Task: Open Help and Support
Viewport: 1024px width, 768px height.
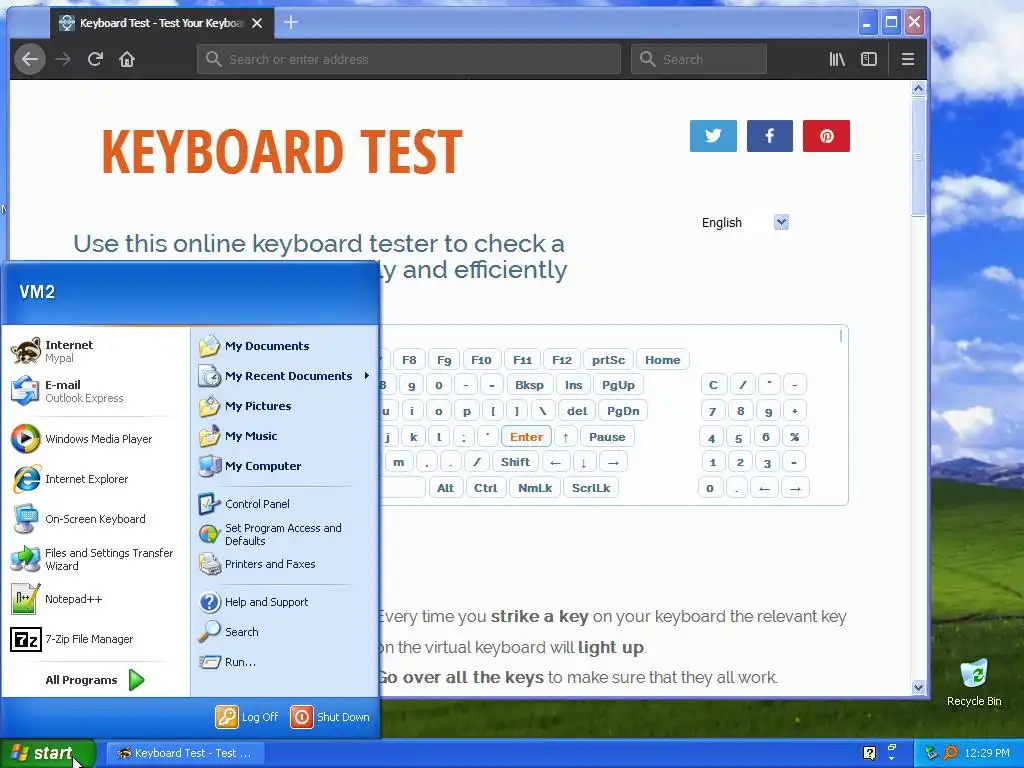Action: [255, 601]
